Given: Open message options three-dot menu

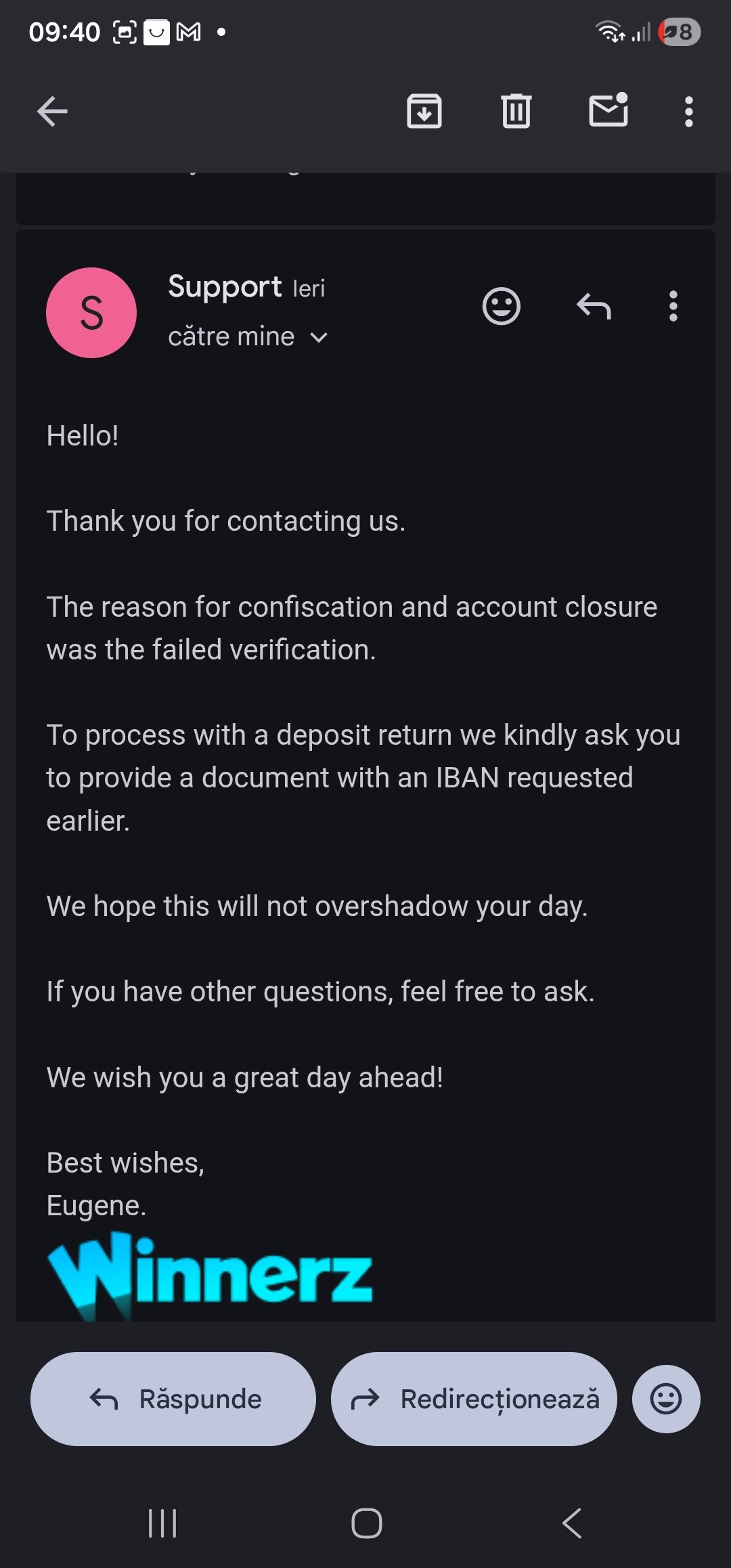Looking at the screenshot, I should click(673, 306).
